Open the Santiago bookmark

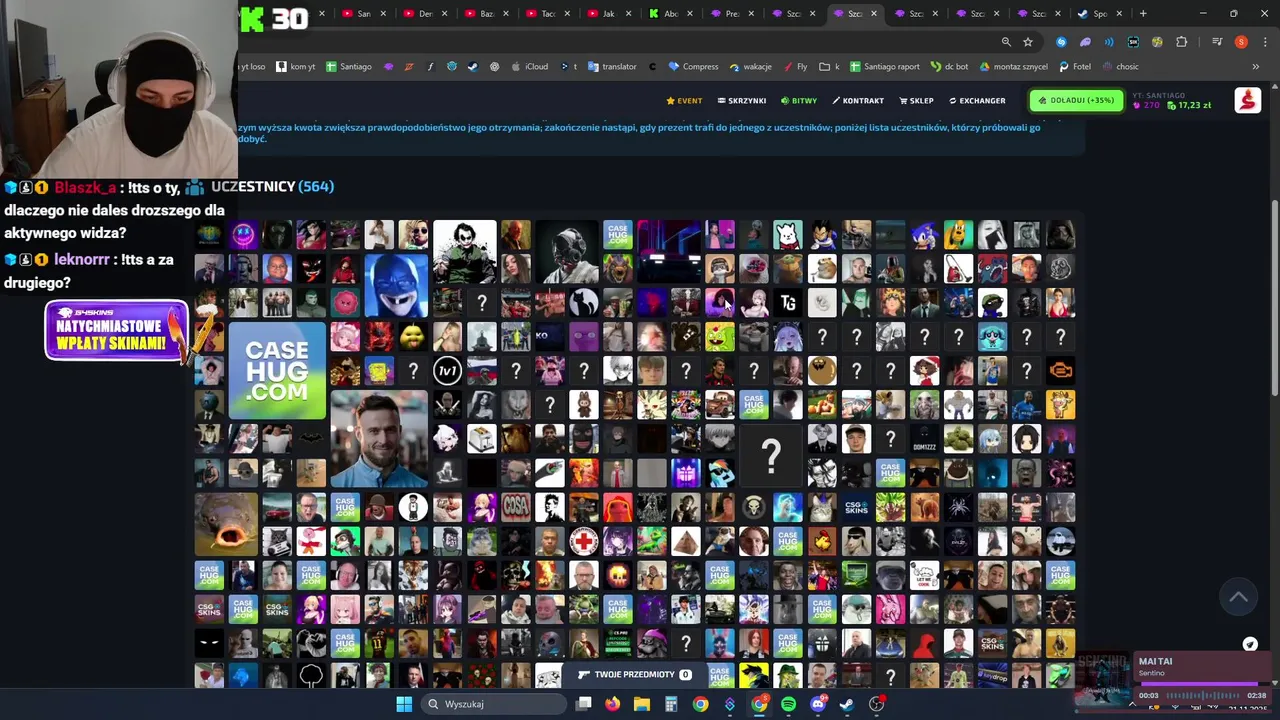point(349,67)
